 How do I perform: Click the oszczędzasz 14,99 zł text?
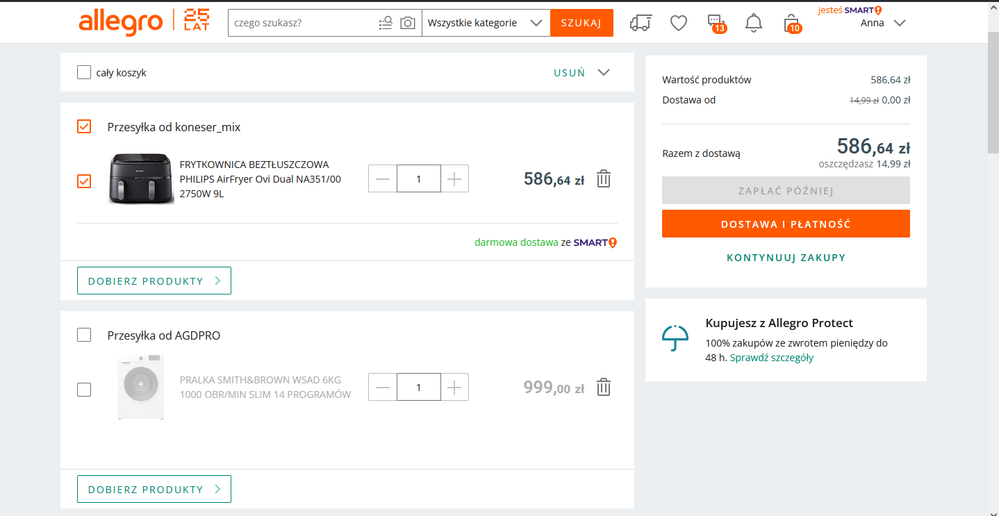click(x=864, y=164)
